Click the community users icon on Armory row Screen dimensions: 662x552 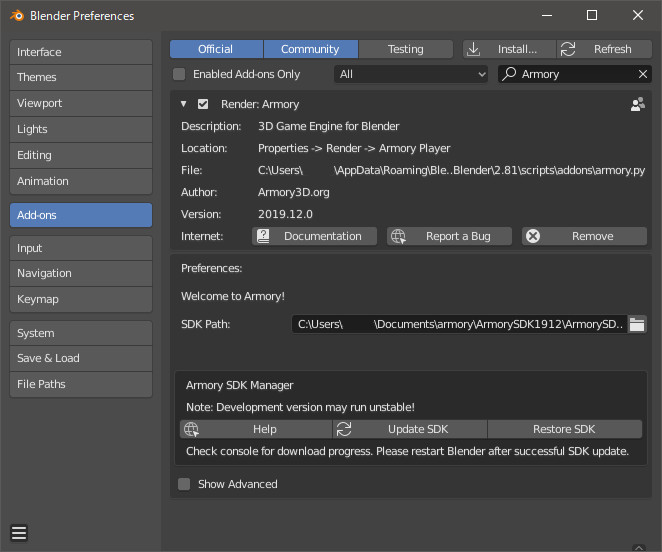click(x=638, y=104)
